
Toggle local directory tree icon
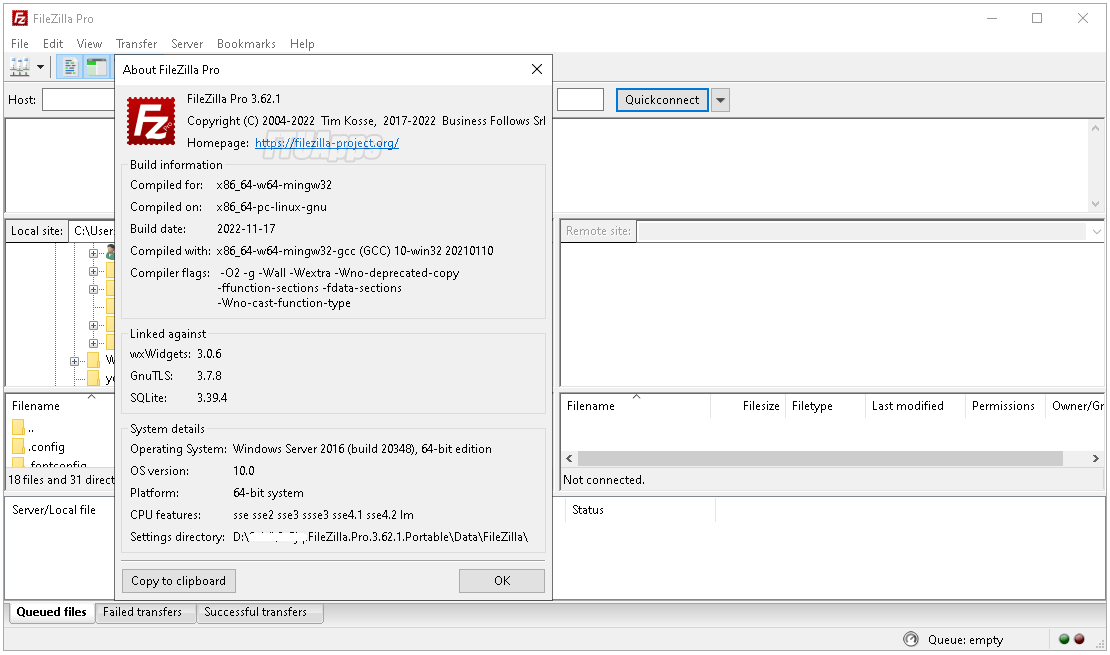(x=96, y=68)
